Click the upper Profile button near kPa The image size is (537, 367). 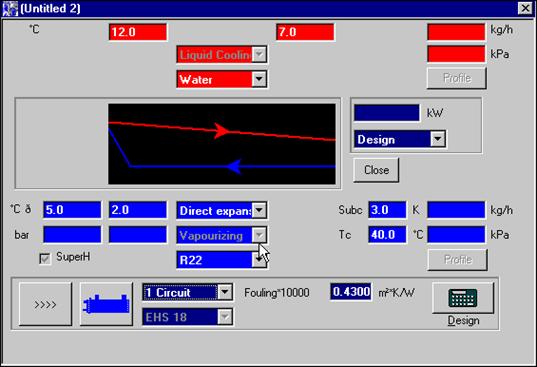click(x=457, y=78)
